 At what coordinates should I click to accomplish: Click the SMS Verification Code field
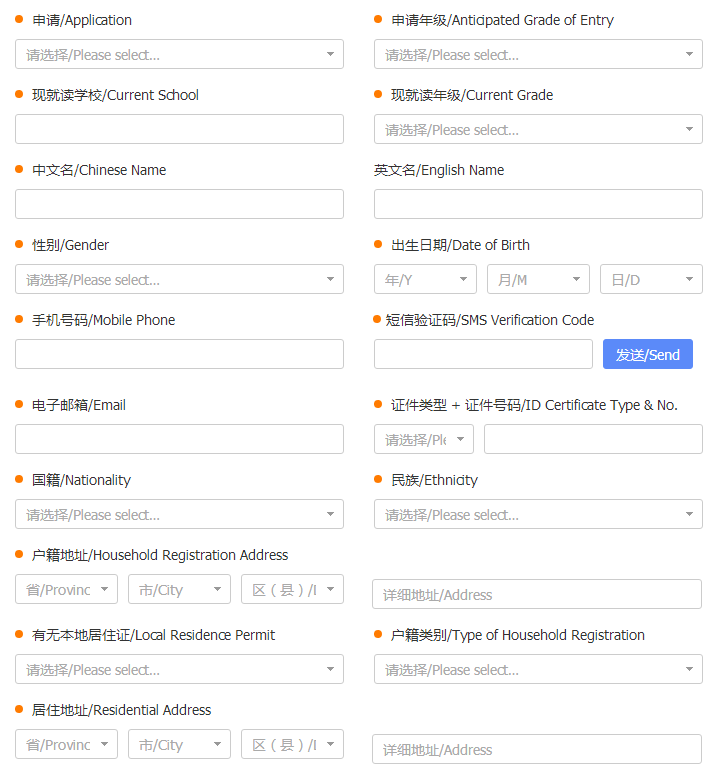483,354
